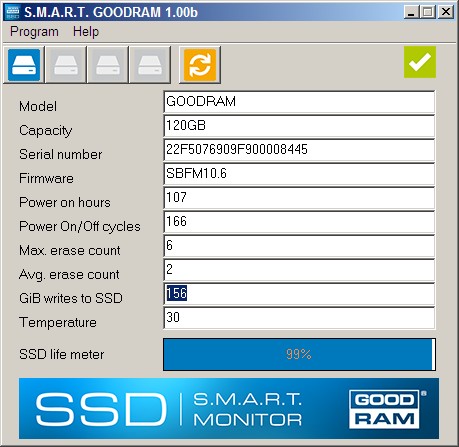
Task: Click the Power On/Off cycles label
Action: tap(80, 227)
